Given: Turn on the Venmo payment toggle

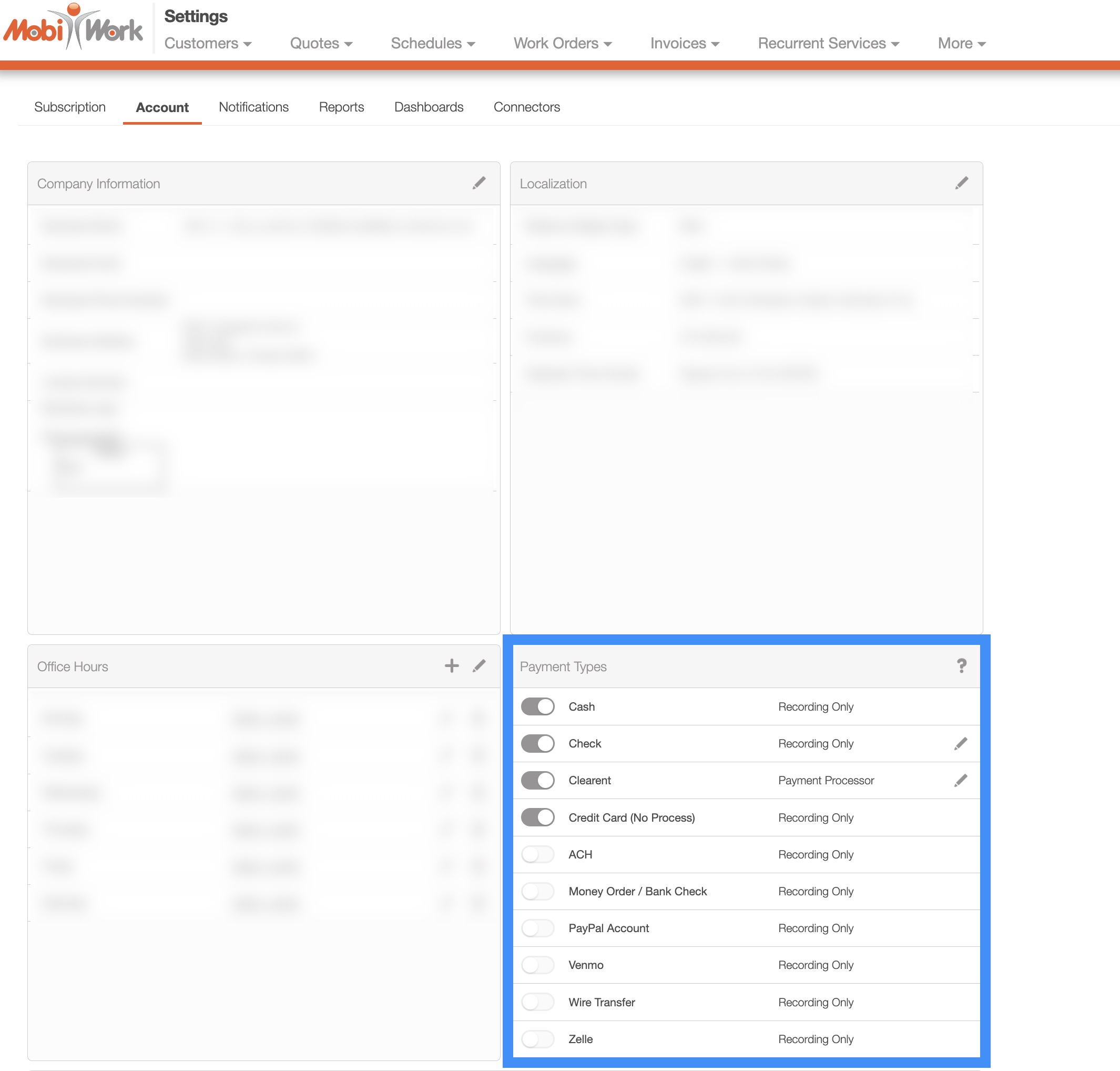Looking at the screenshot, I should pyautogui.click(x=537, y=965).
